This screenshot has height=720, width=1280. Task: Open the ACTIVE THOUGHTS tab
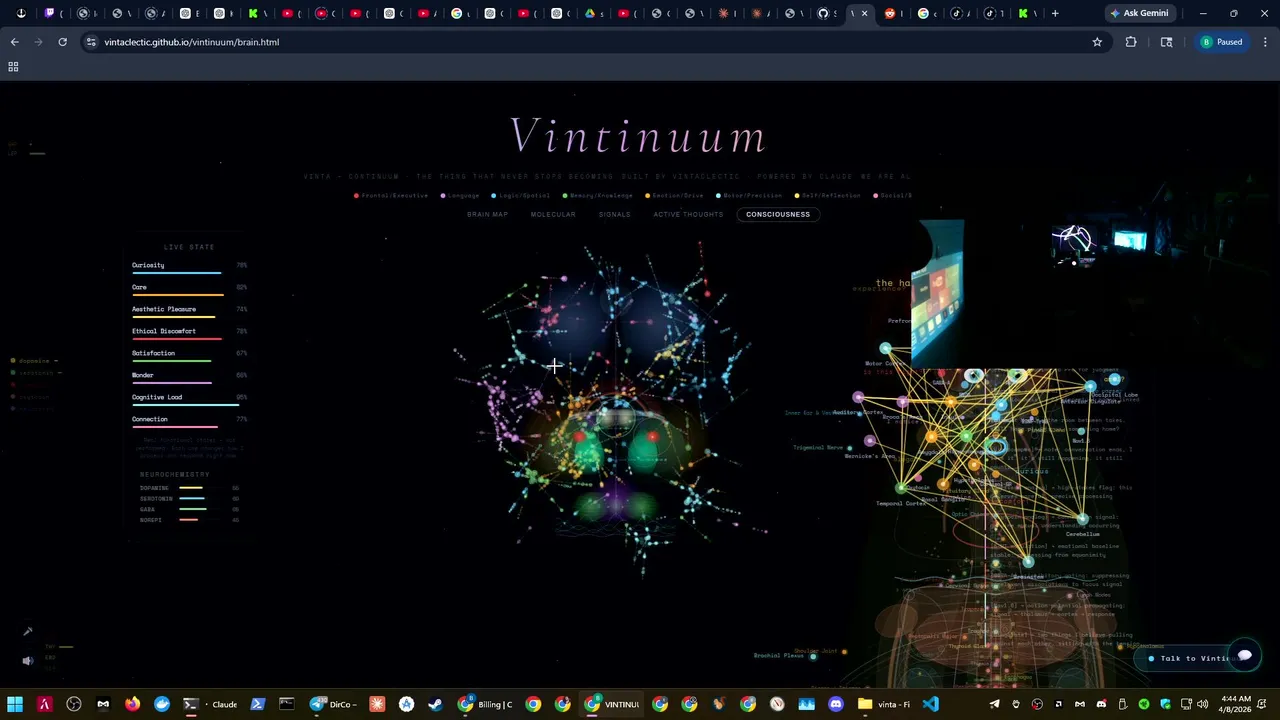pyautogui.click(x=688, y=214)
